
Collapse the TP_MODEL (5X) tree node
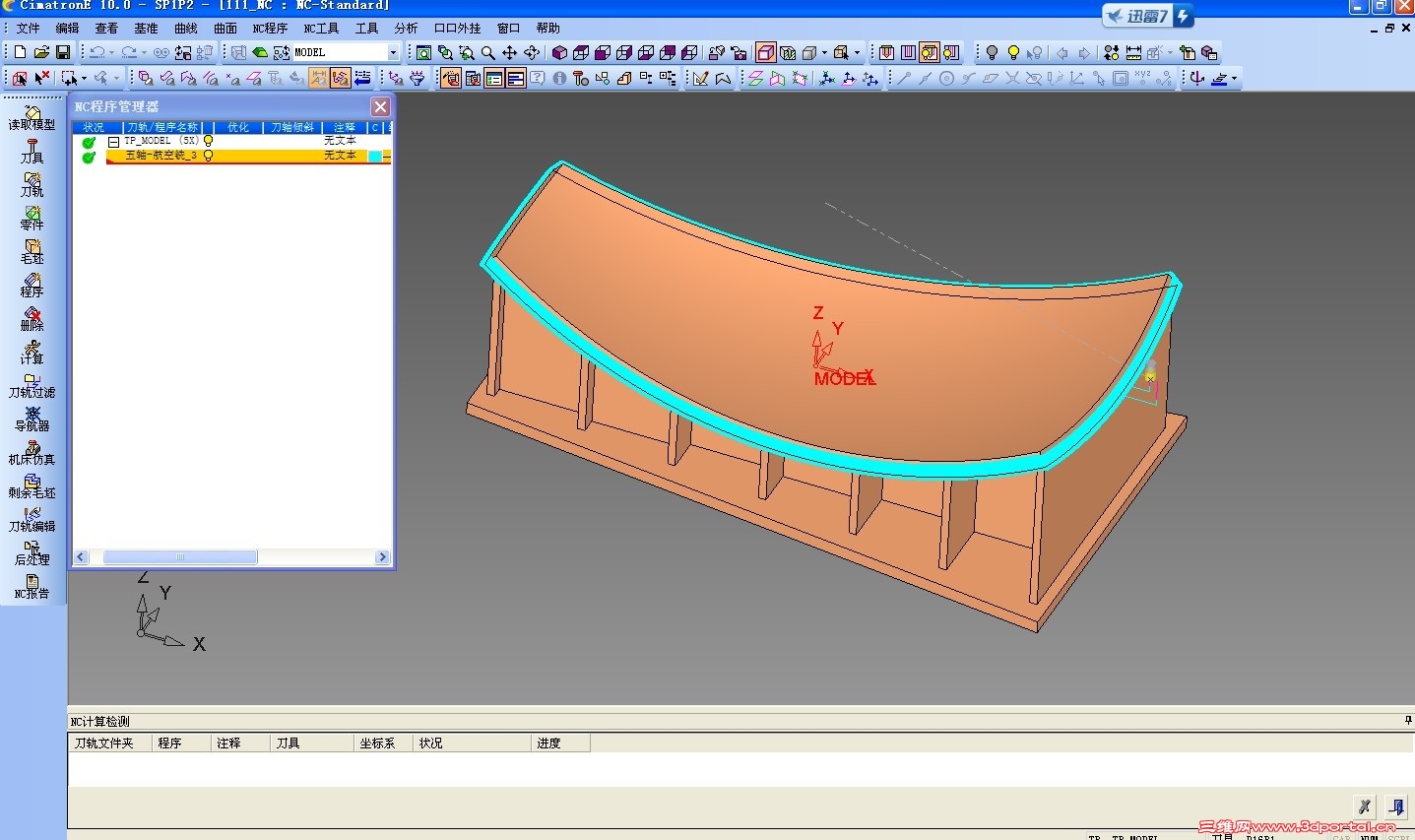113,142
